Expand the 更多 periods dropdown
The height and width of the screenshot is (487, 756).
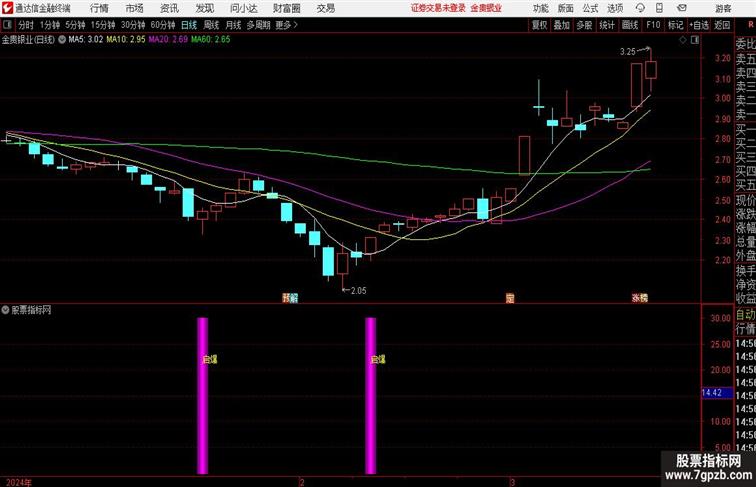286,25
